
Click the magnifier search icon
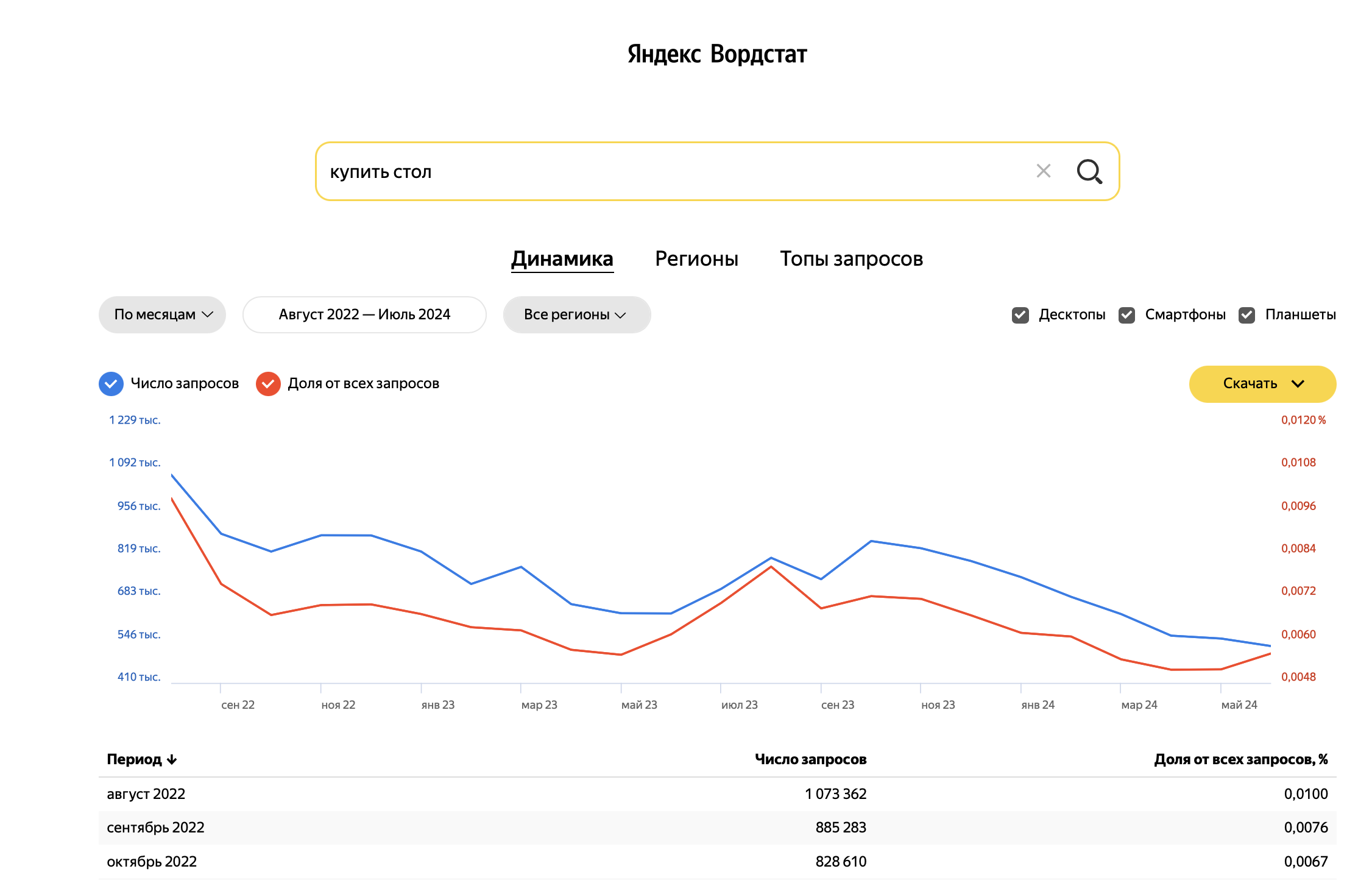click(1089, 171)
